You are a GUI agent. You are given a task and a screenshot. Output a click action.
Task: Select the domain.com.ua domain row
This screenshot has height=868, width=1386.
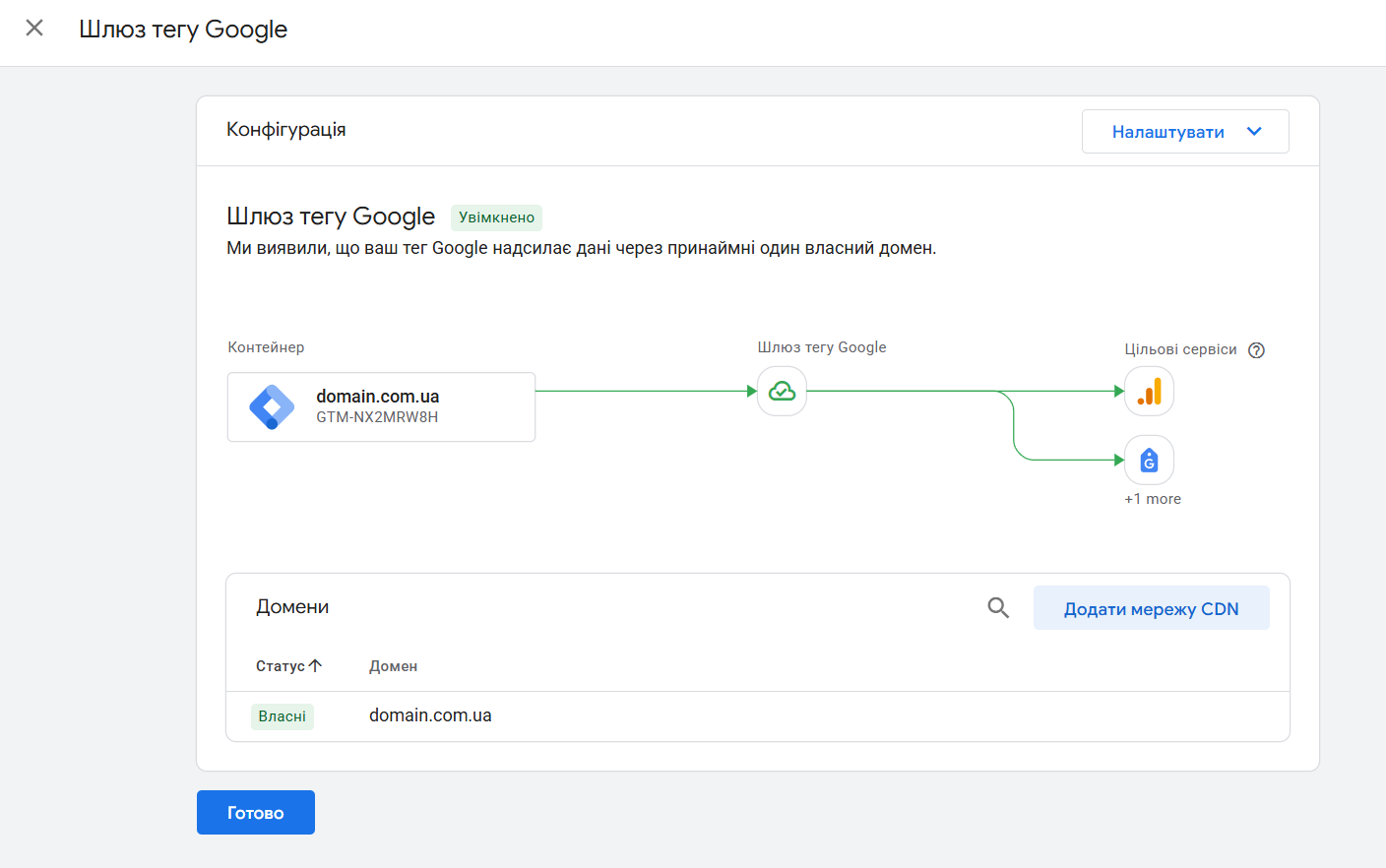click(758, 716)
